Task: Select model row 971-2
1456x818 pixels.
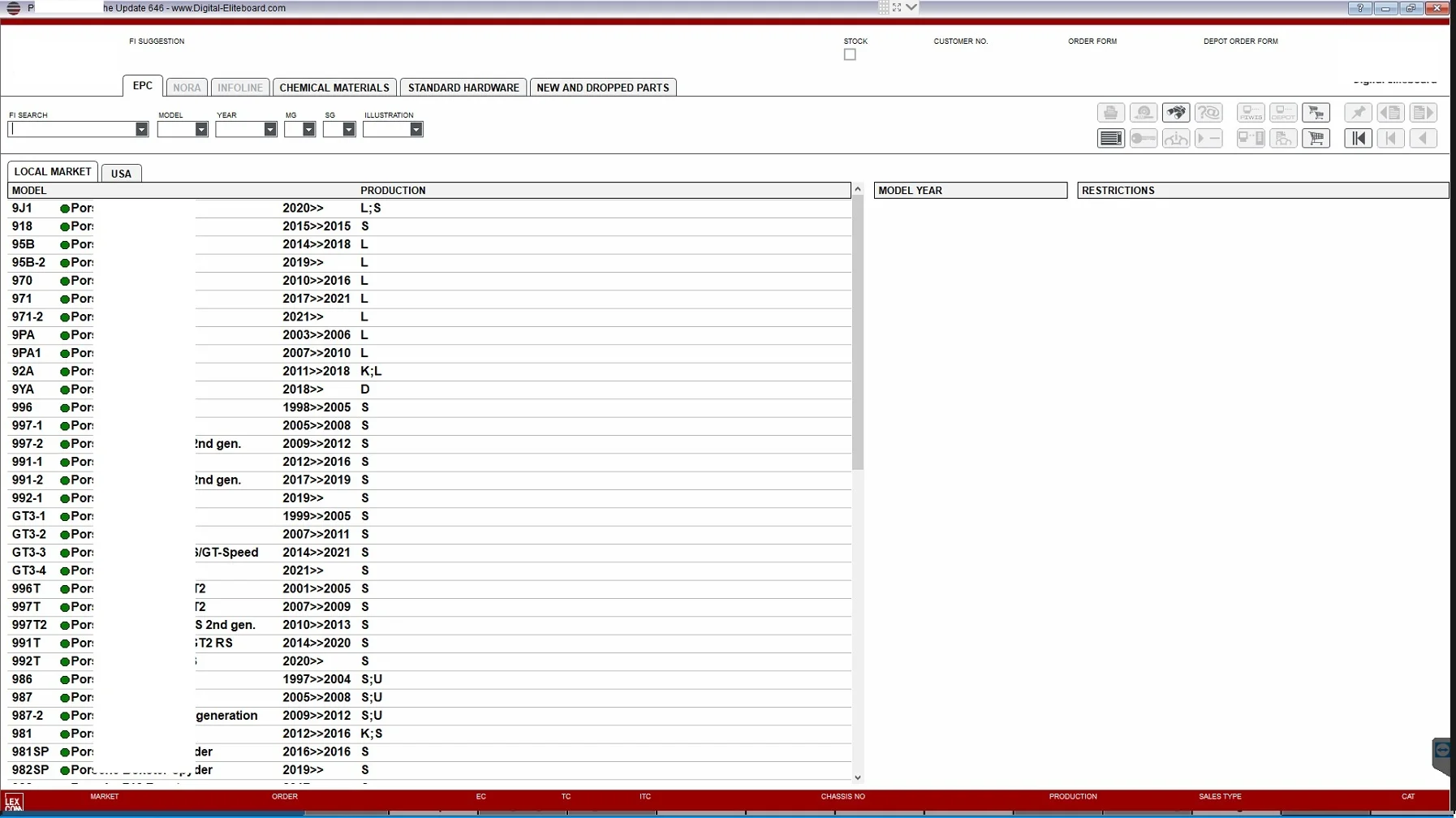Action: 429,317
